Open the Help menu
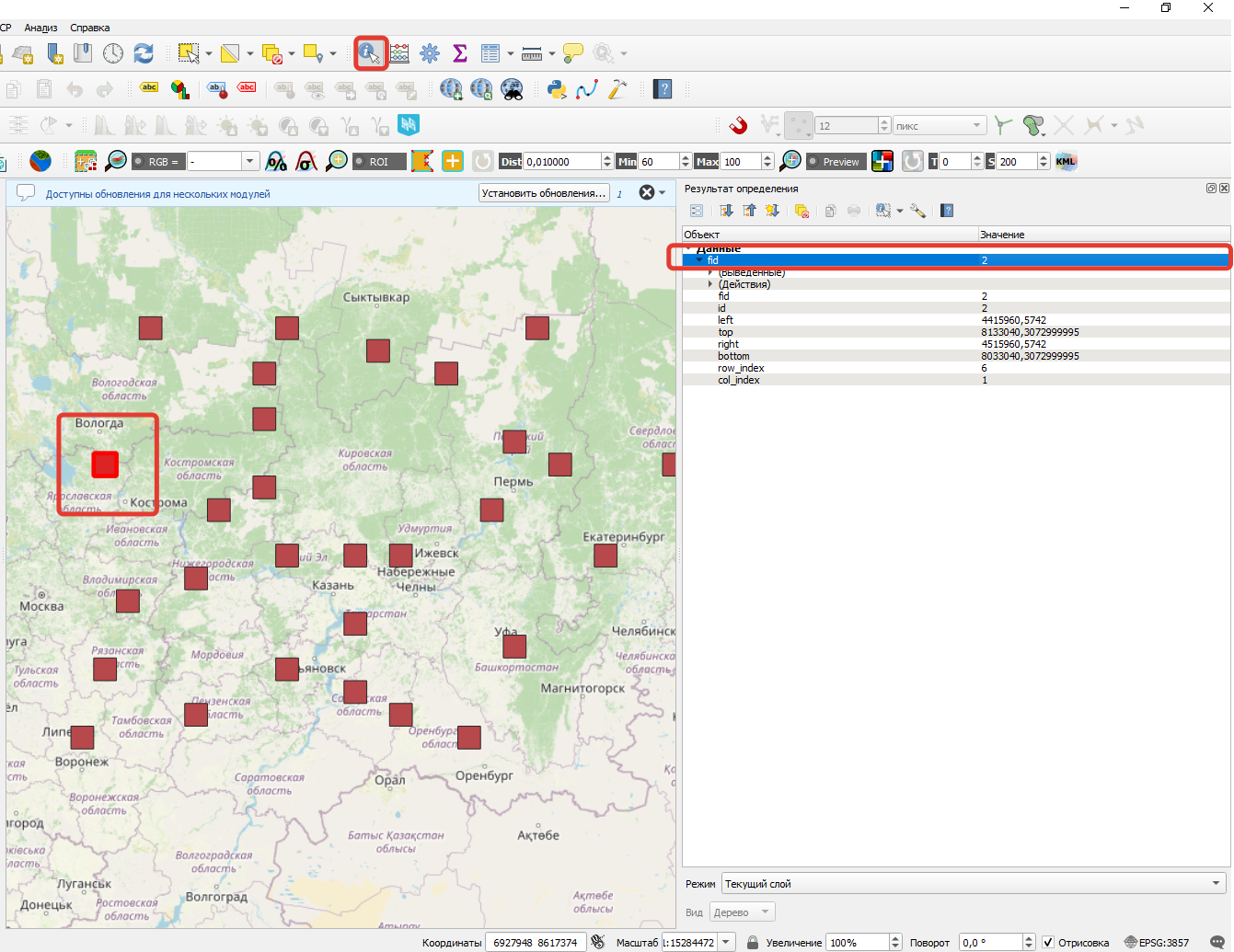 tap(89, 28)
